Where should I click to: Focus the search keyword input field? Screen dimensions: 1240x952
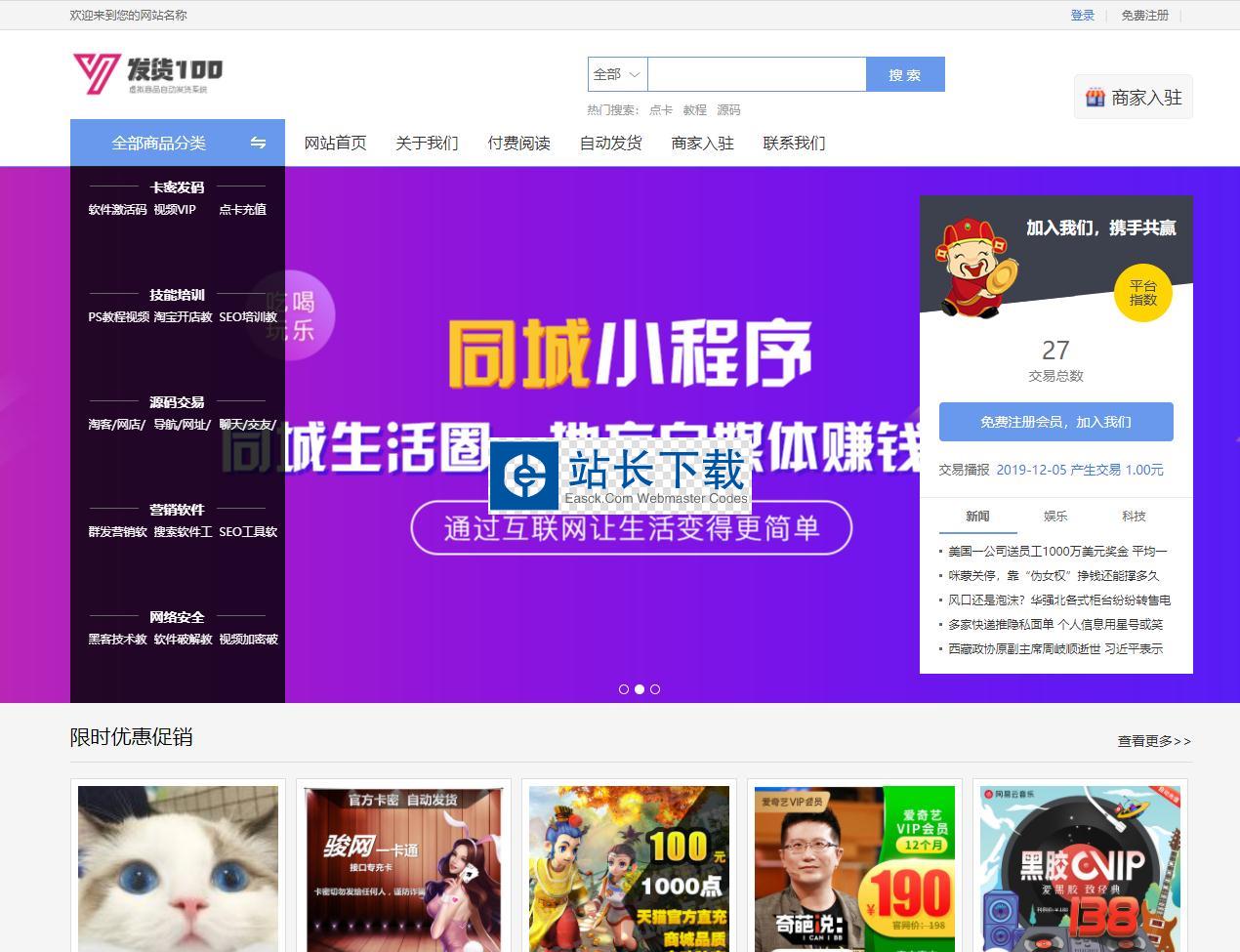(757, 74)
